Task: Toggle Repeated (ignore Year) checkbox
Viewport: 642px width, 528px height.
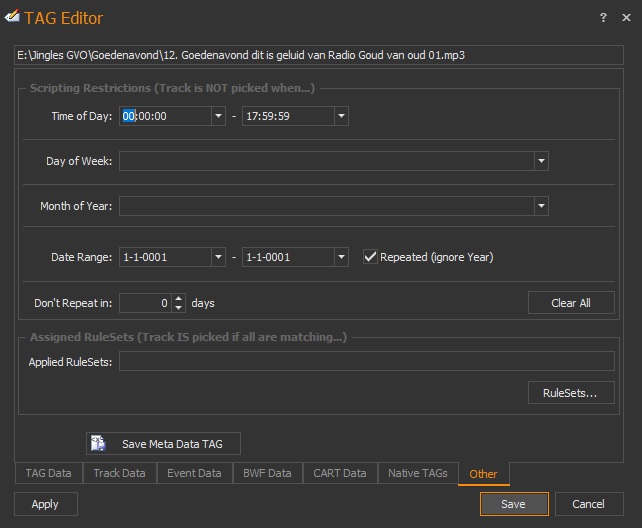Action: point(370,257)
